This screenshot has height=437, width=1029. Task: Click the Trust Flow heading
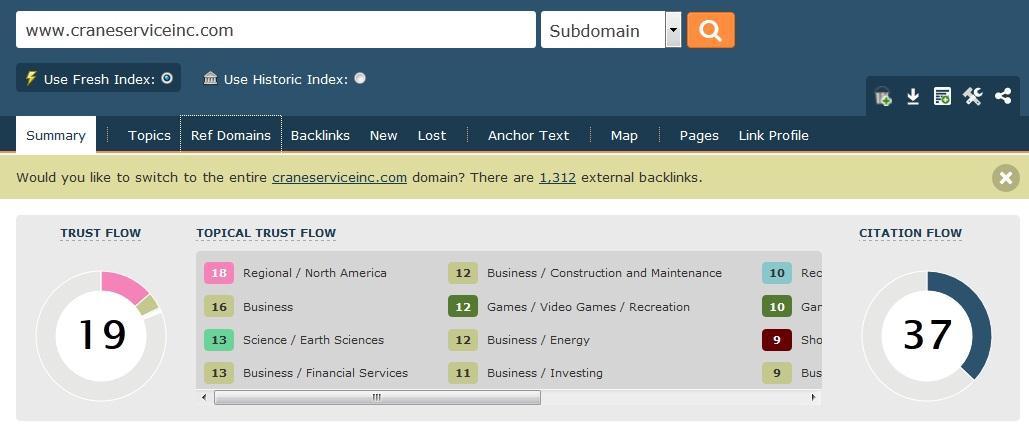tap(100, 233)
